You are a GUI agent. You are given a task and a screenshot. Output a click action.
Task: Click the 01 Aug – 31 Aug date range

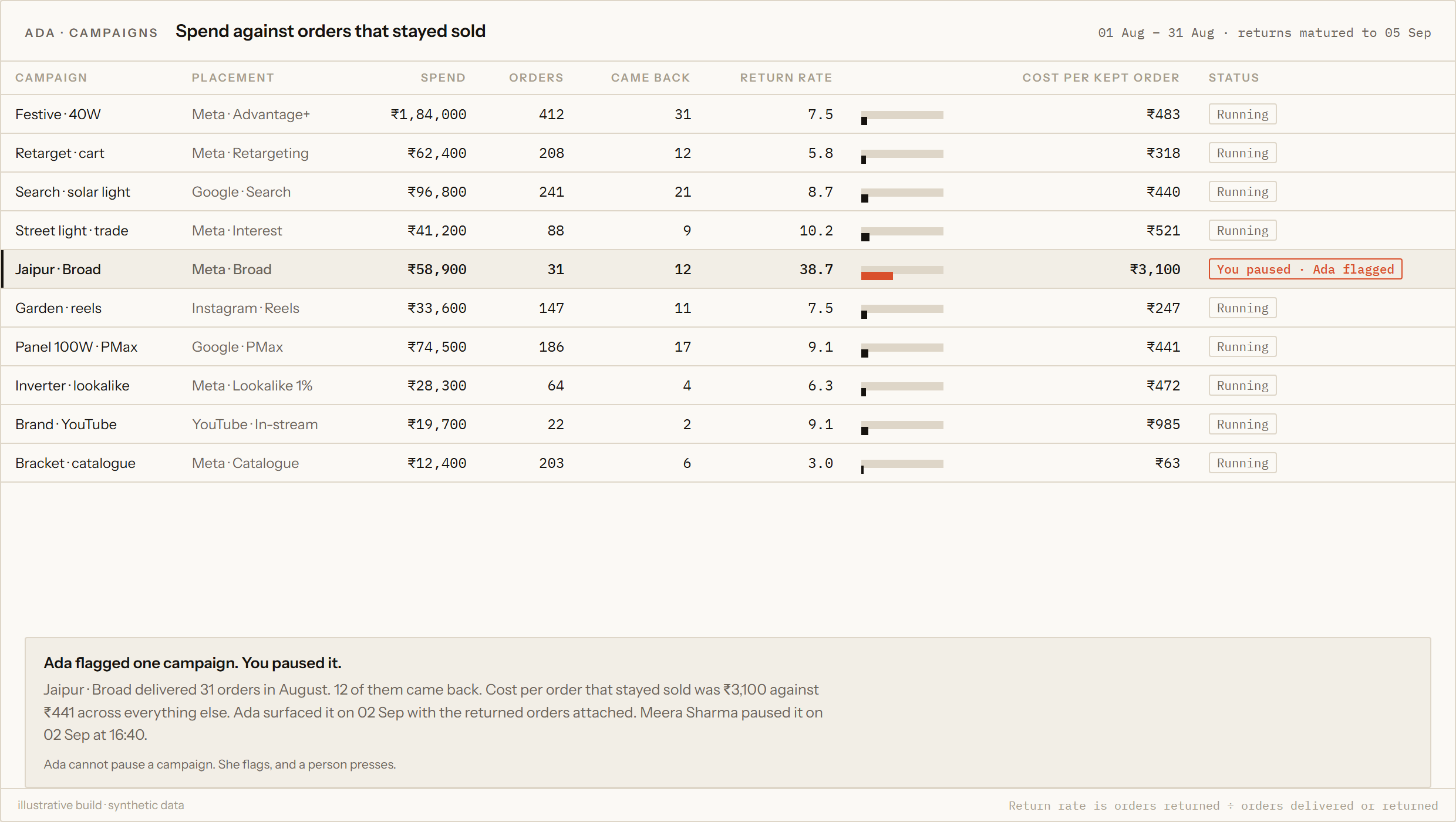(x=1156, y=33)
